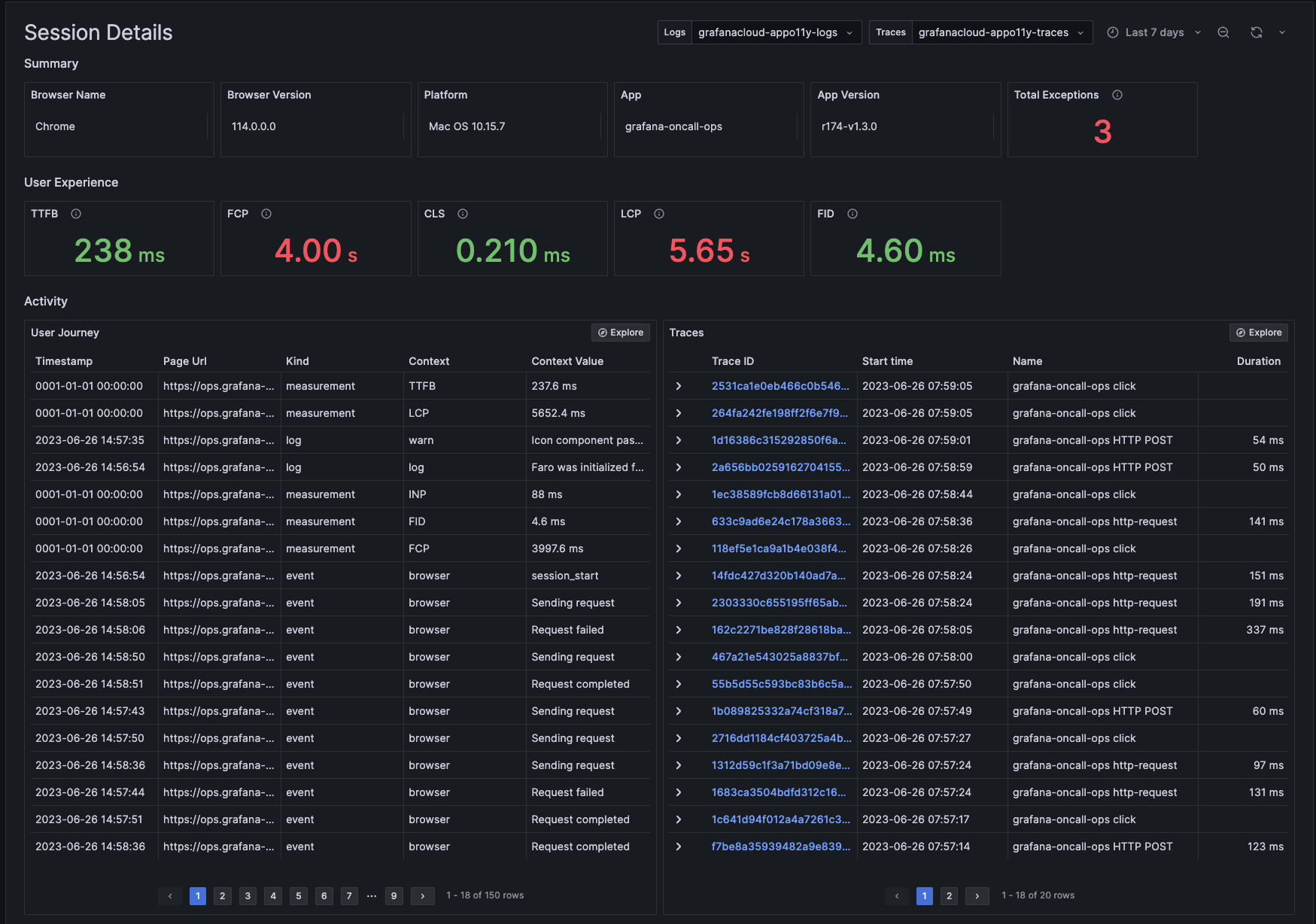This screenshot has height=924, width=1316.
Task: Open trace 1d16386c315292850f6a details link
Action: 778,440
